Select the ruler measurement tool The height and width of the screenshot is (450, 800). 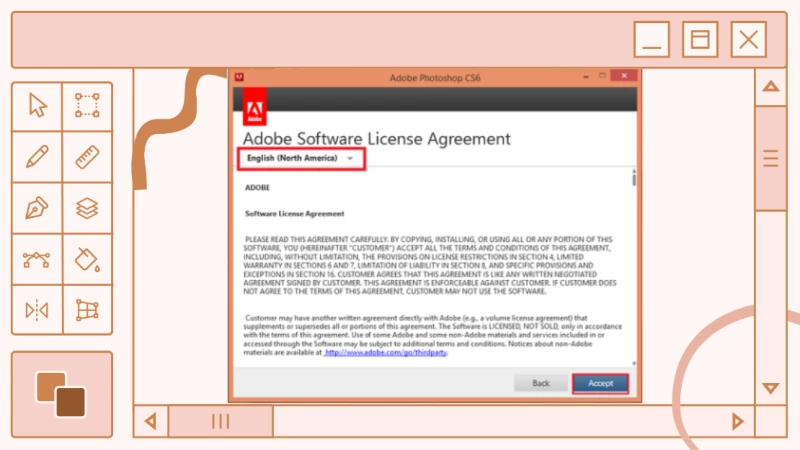click(87, 157)
